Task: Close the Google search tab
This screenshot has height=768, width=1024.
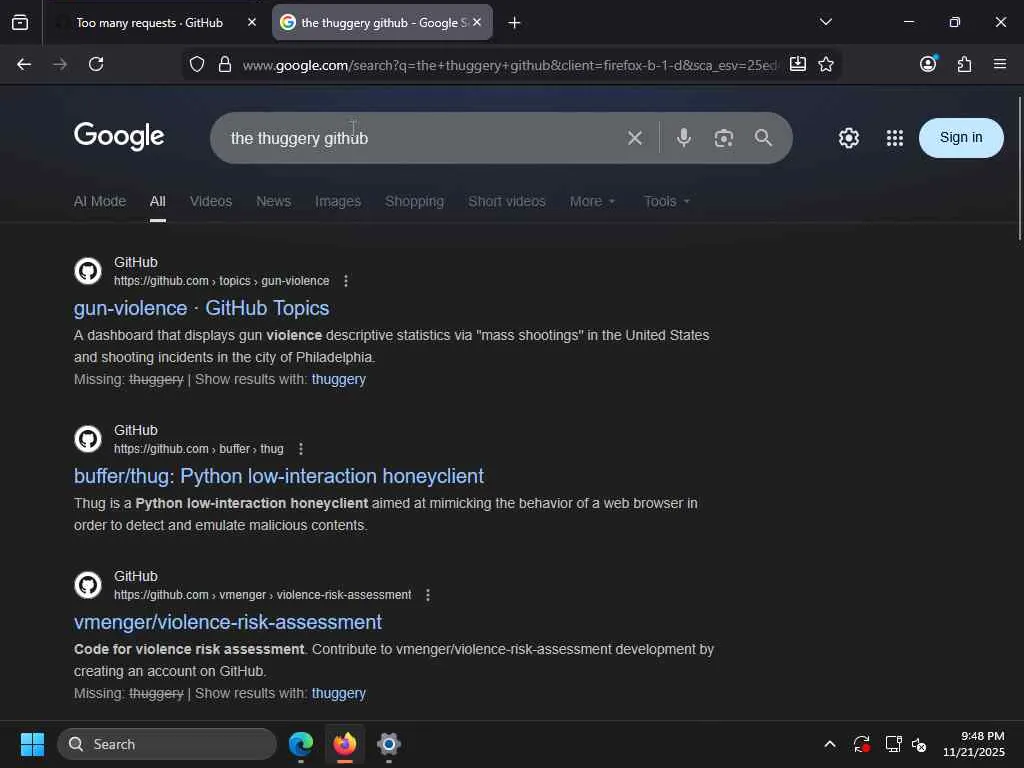Action: click(477, 23)
